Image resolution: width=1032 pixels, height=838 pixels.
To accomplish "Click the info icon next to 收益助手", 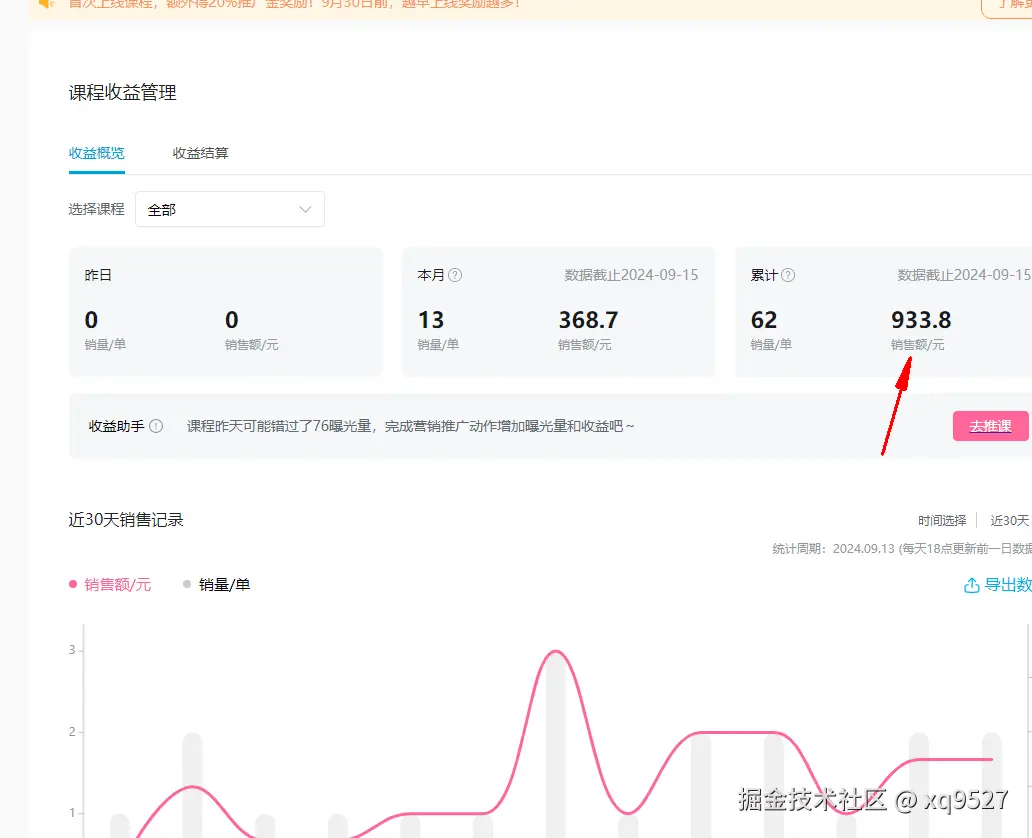I will click(x=156, y=426).
